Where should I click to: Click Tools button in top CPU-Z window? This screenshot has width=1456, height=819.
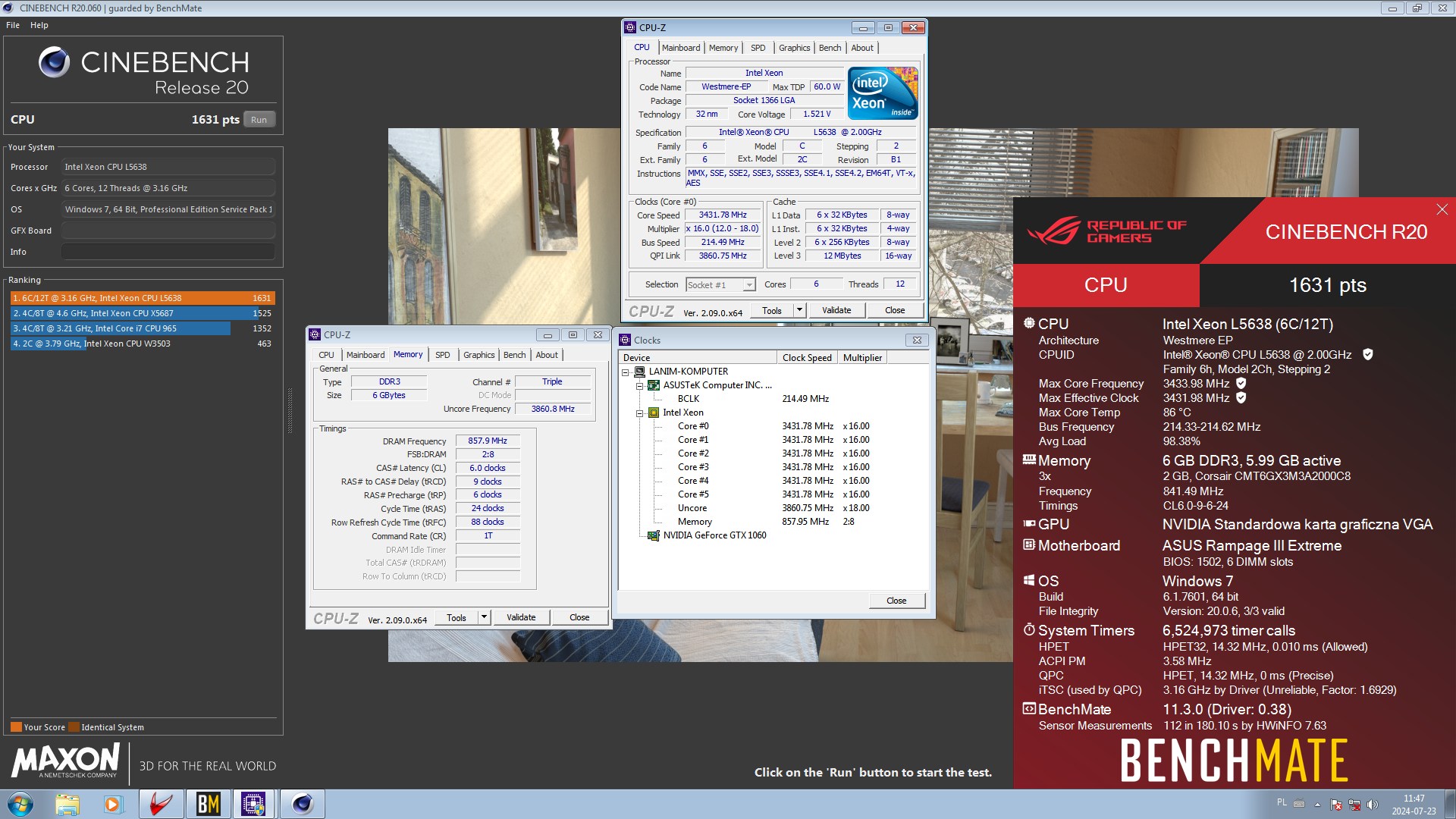[x=772, y=310]
